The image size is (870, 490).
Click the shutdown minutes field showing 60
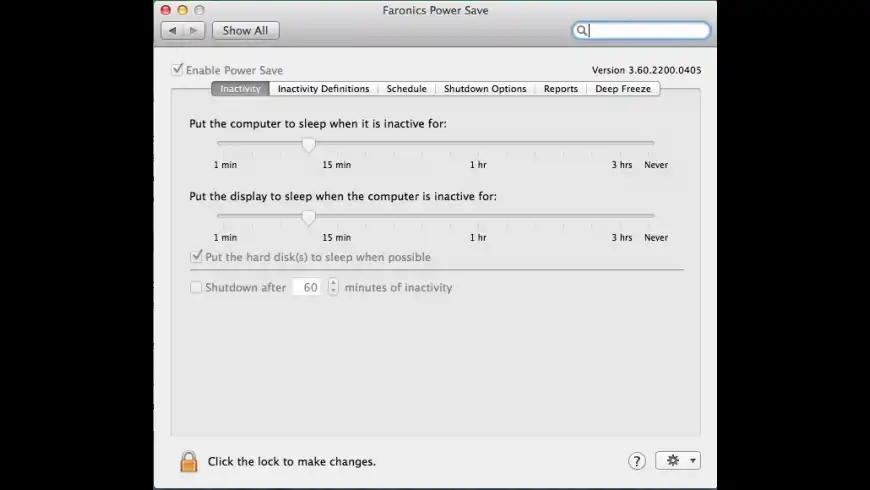(x=307, y=287)
